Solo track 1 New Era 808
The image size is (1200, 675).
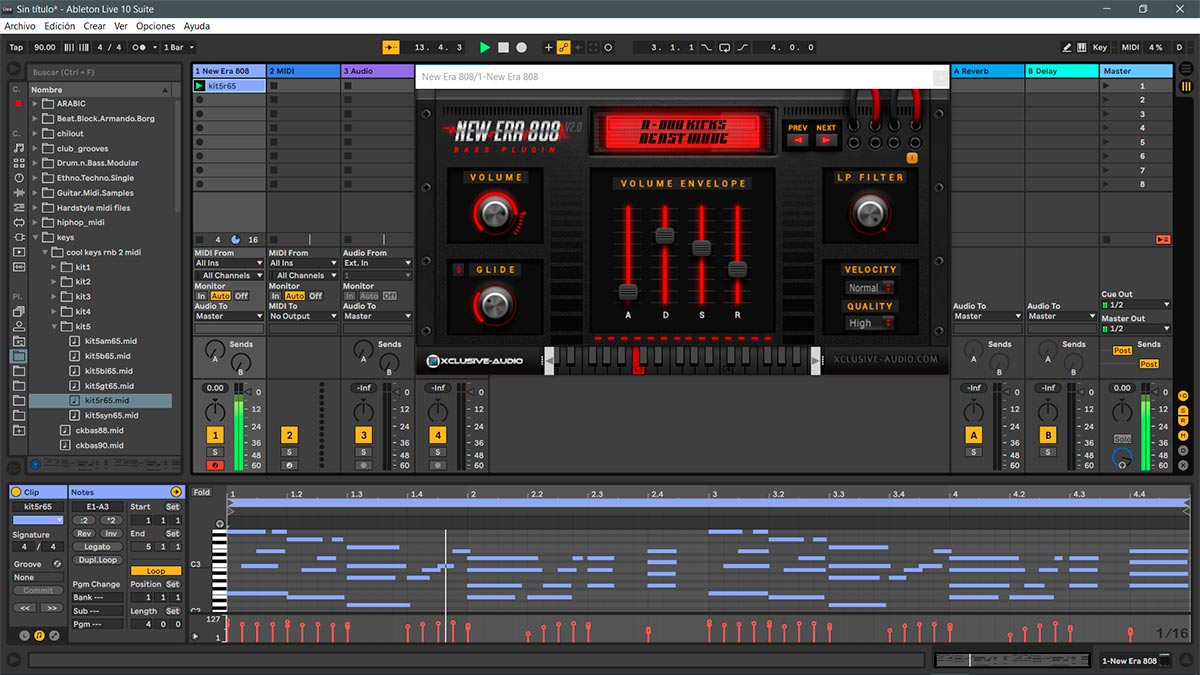[x=215, y=452]
